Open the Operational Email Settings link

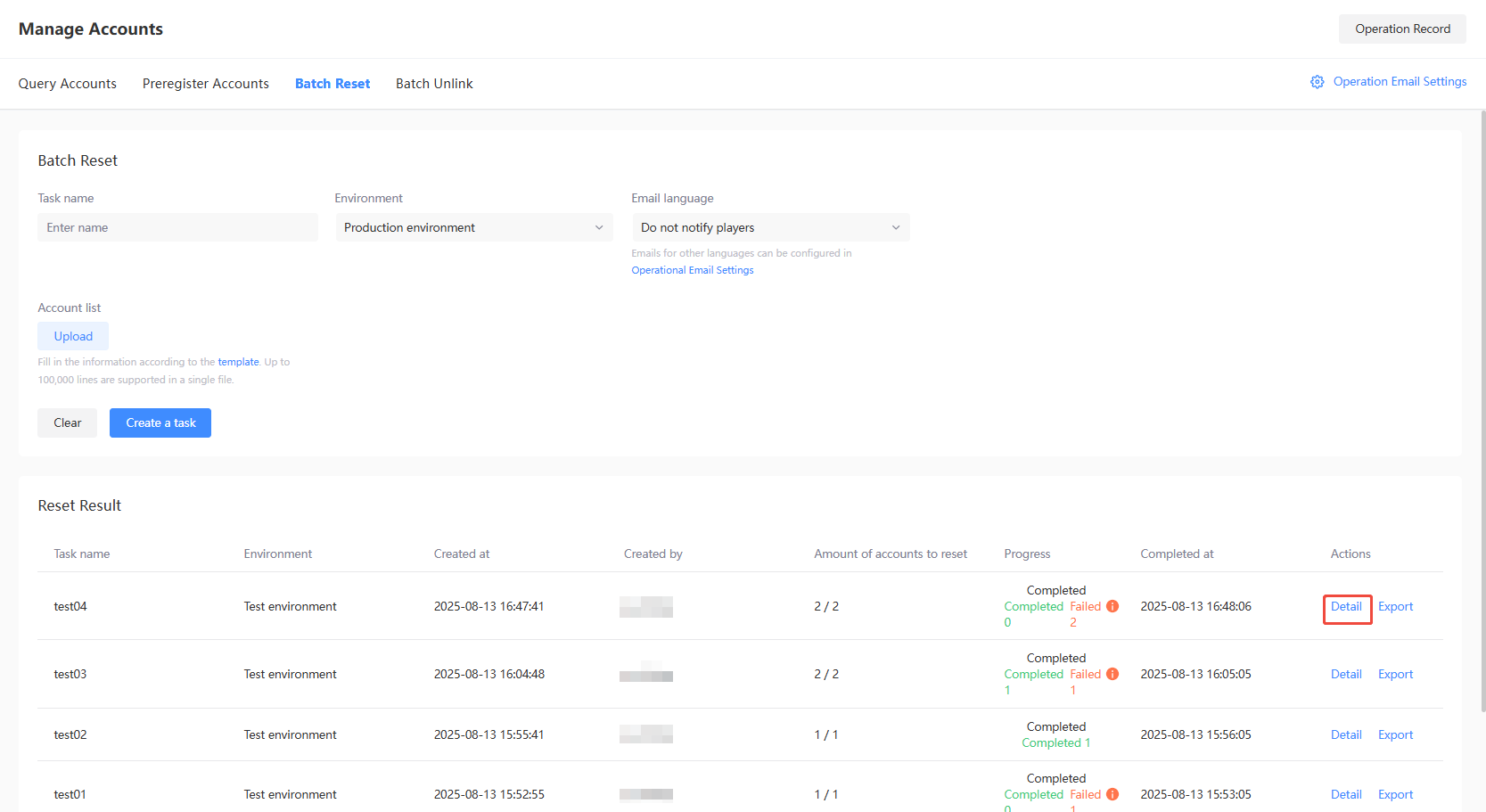(693, 270)
